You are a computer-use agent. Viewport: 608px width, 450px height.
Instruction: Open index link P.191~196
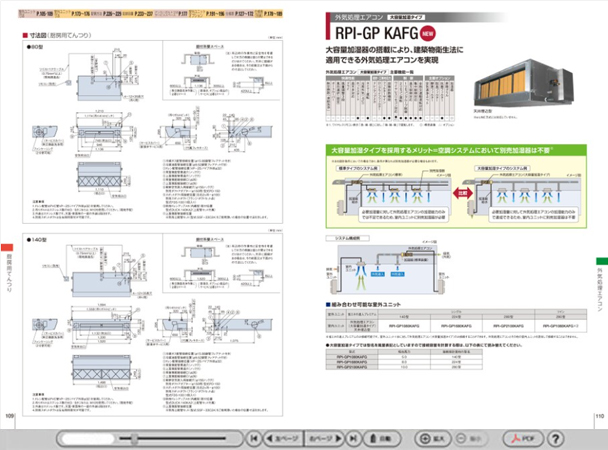pos(207,14)
